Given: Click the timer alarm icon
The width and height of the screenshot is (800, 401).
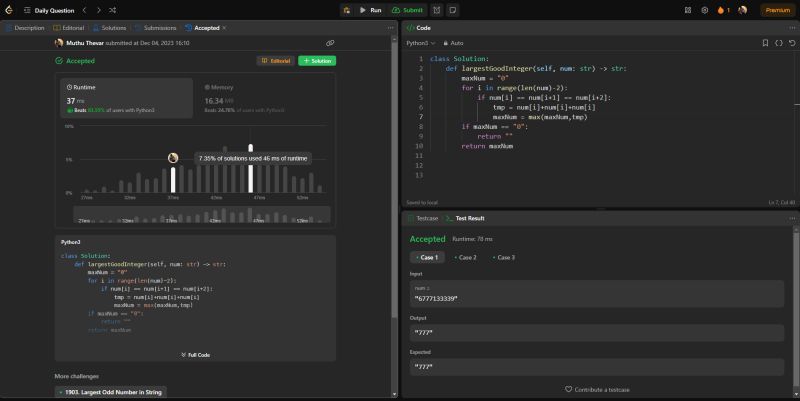Looking at the screenshot, I should 437,10.
